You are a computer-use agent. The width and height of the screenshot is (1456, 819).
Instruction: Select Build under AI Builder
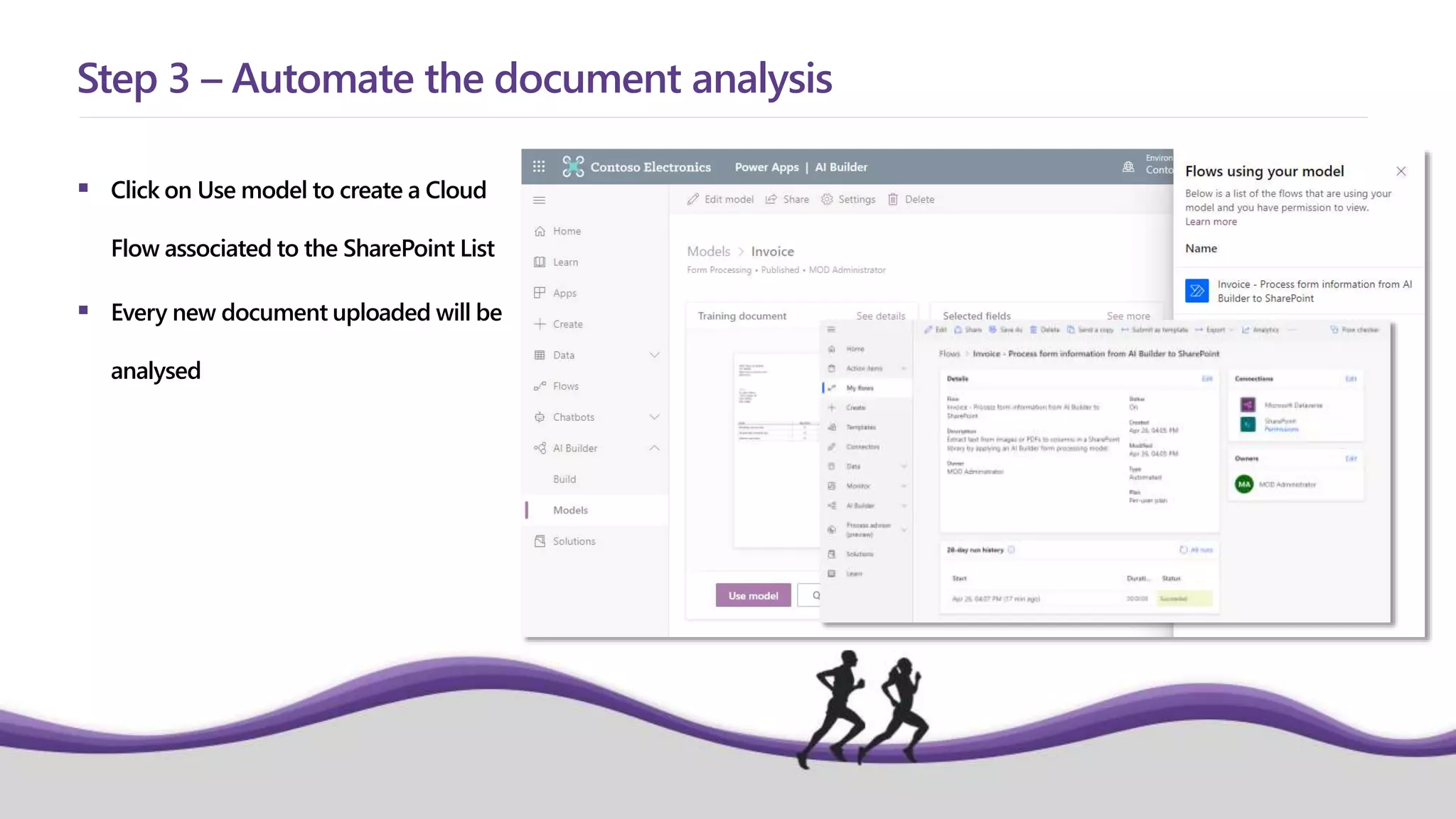[x=564, y=479]
